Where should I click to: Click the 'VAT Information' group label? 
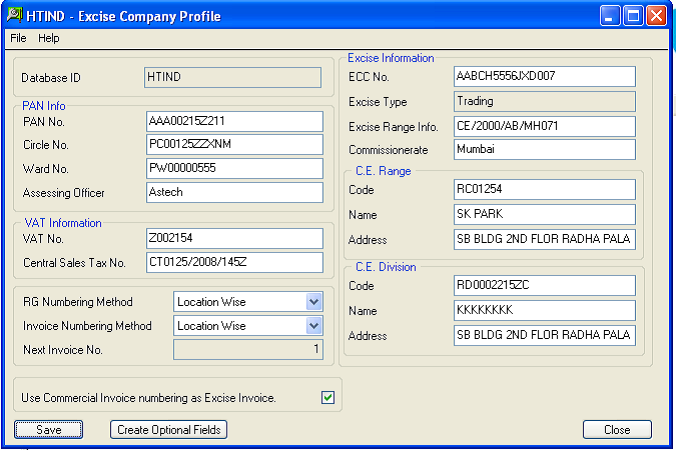[63, 223]
